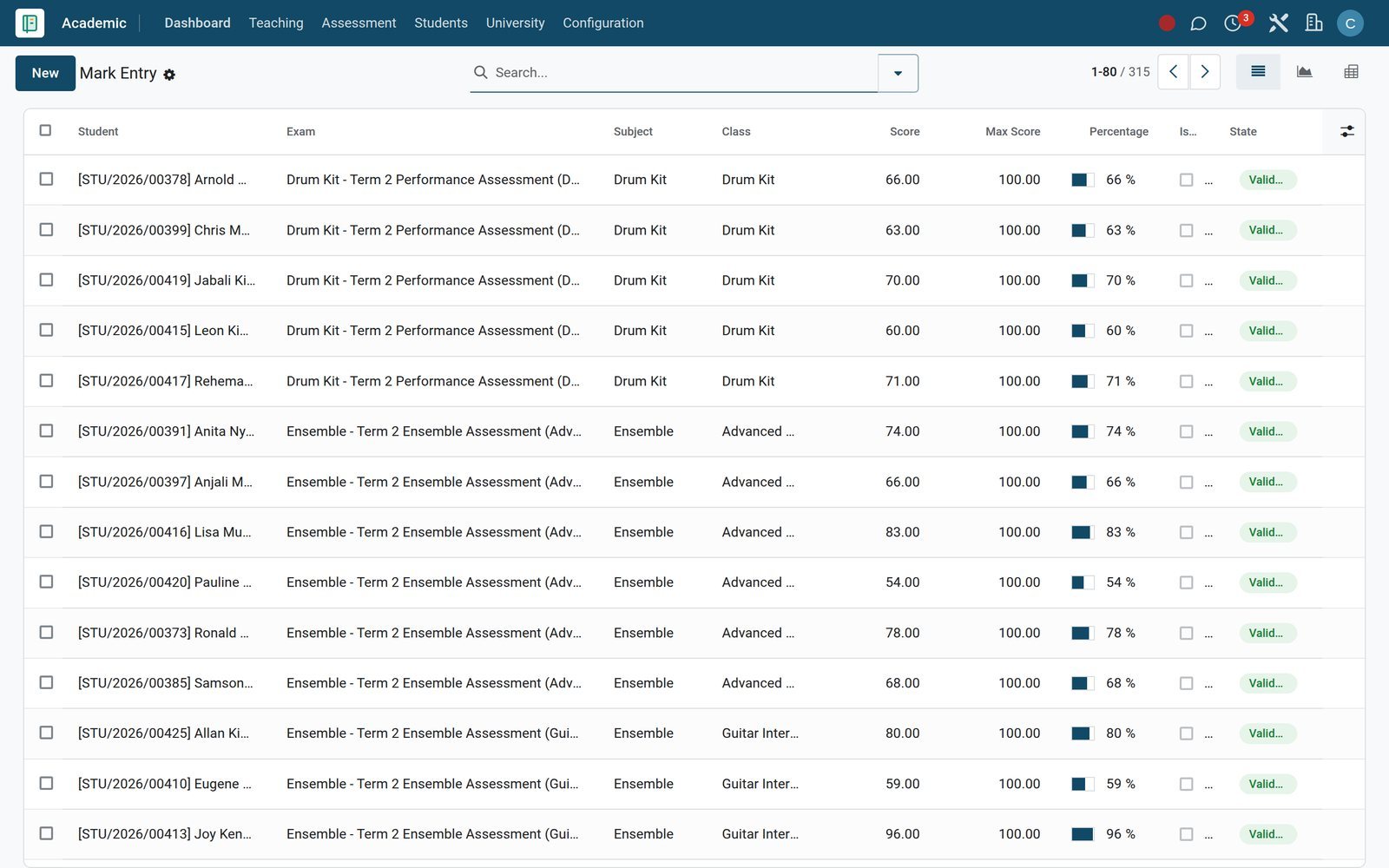Click the 96 % percentage bar

[1083, 834]
